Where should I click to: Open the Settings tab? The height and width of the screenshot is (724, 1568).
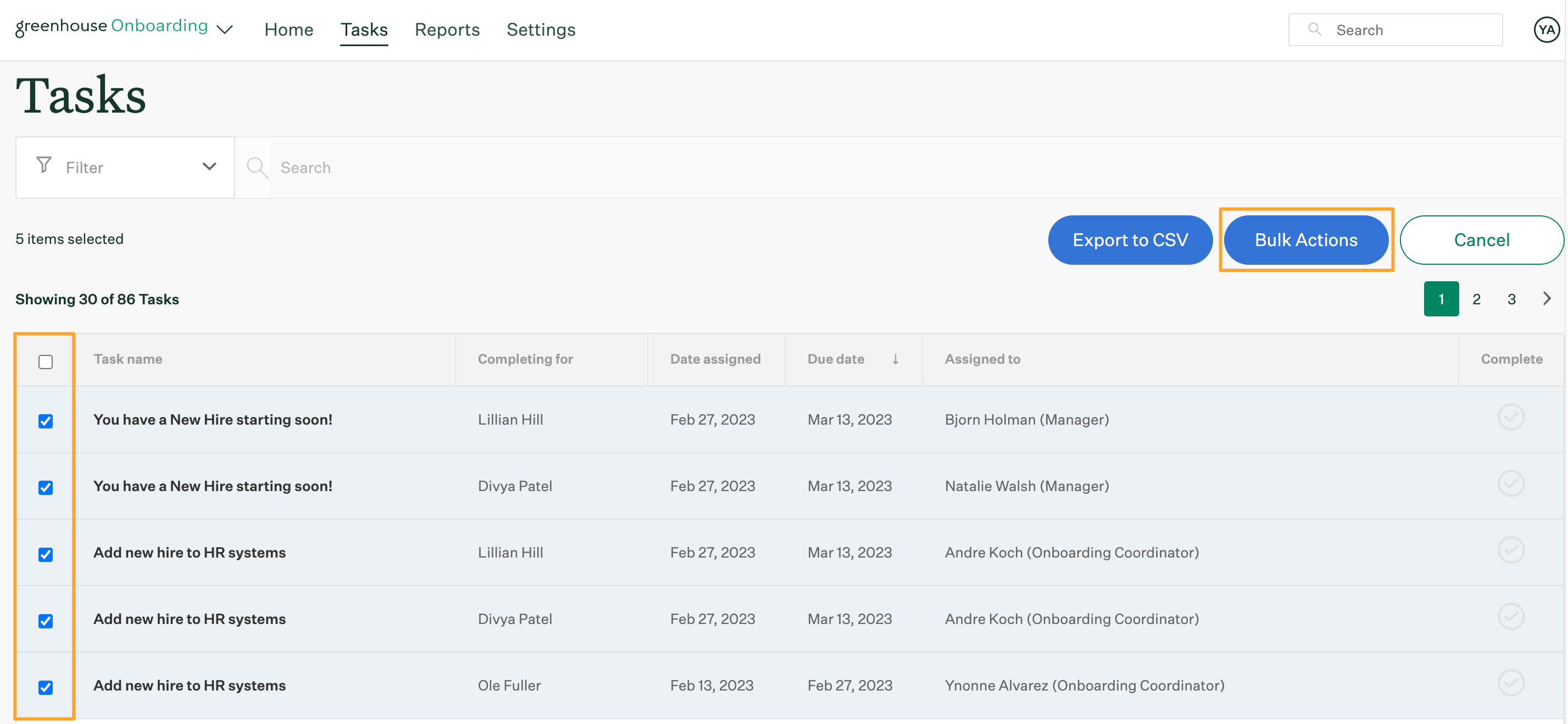tap(541, 29)
